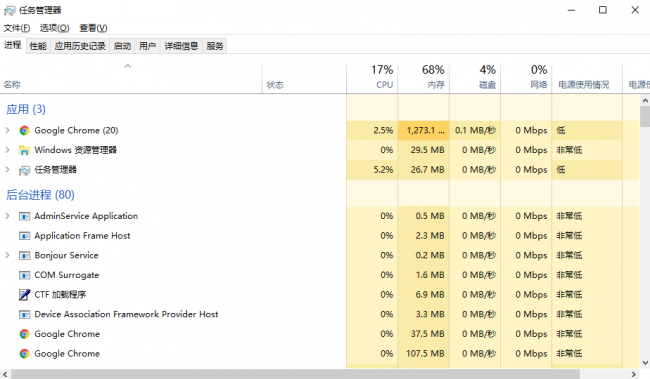This screenshot has width=650, height=379.
Task: Click the 后台进程 (80) group heading
Action: [40, 194]
